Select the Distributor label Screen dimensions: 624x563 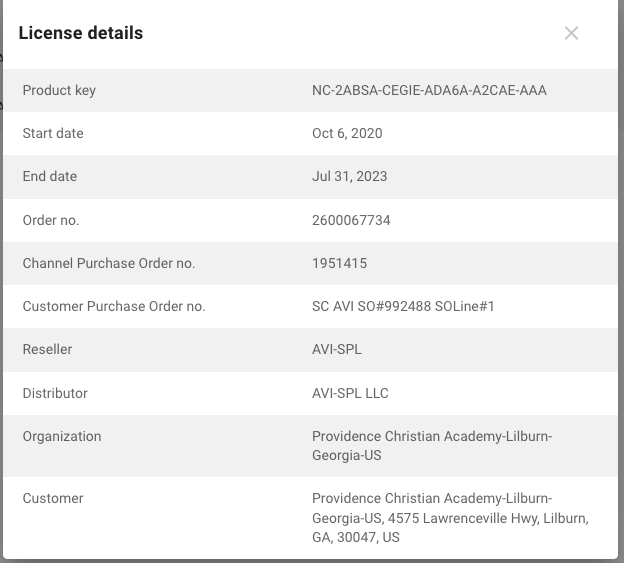55,393
